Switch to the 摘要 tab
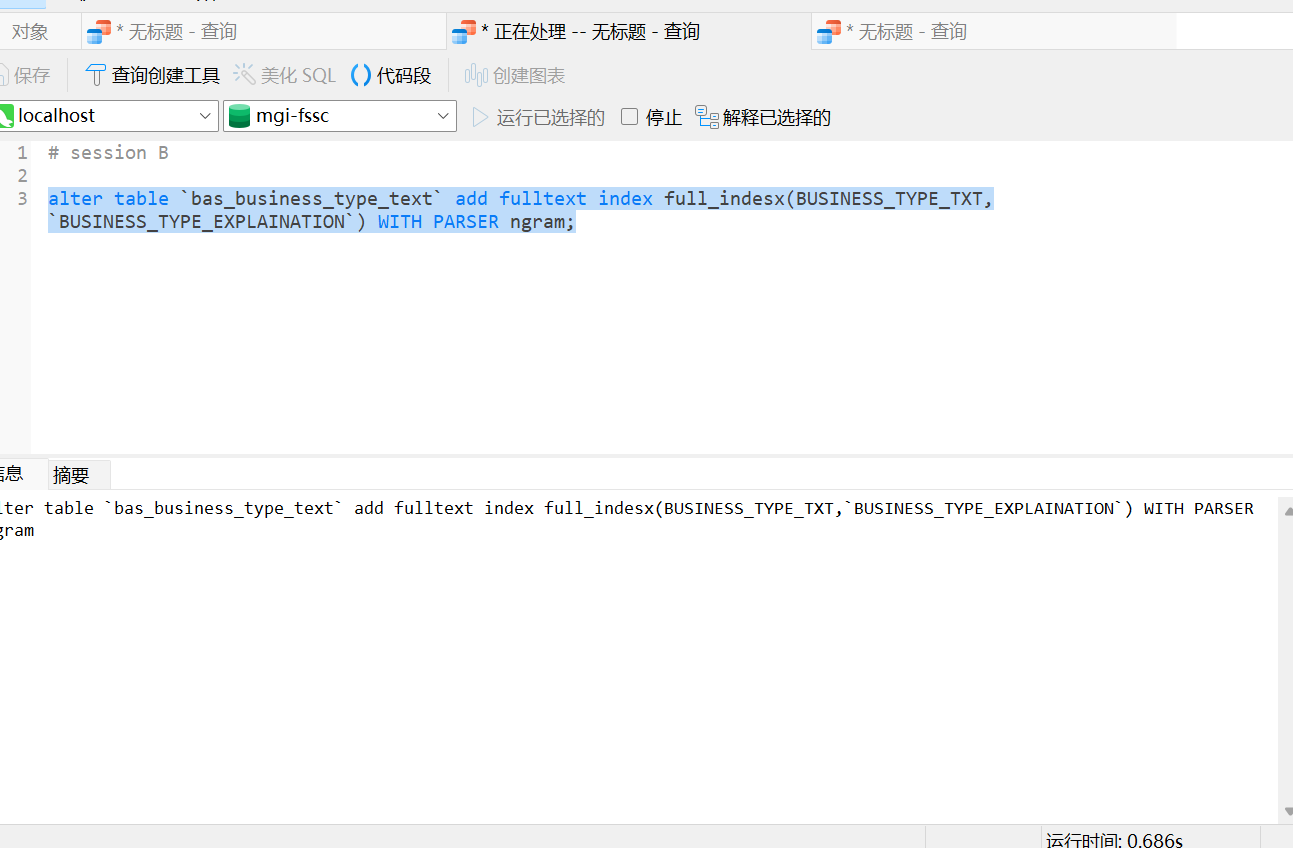Screen dimensions: 1293x848 (72, 474)
